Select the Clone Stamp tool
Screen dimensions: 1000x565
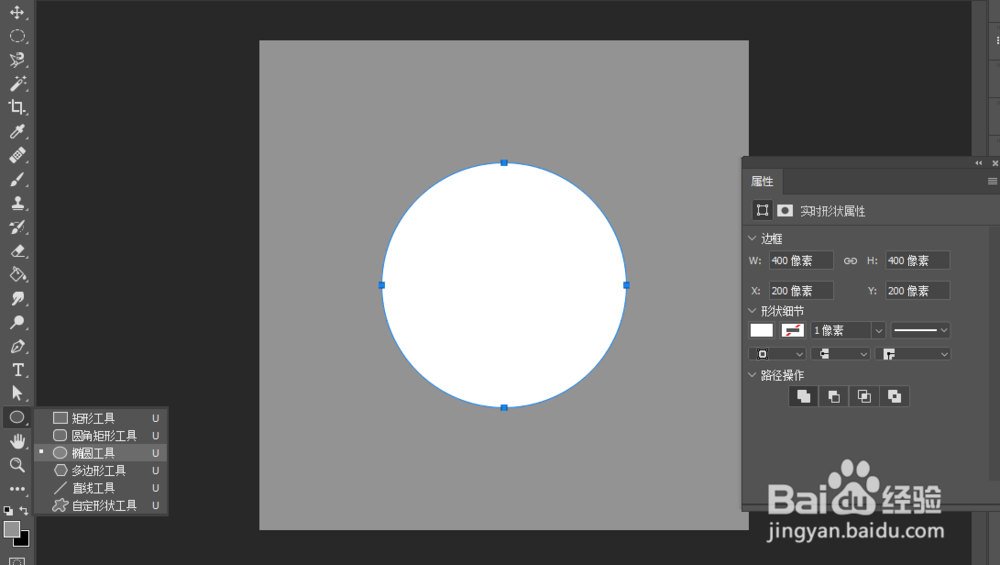click(17, 203)
